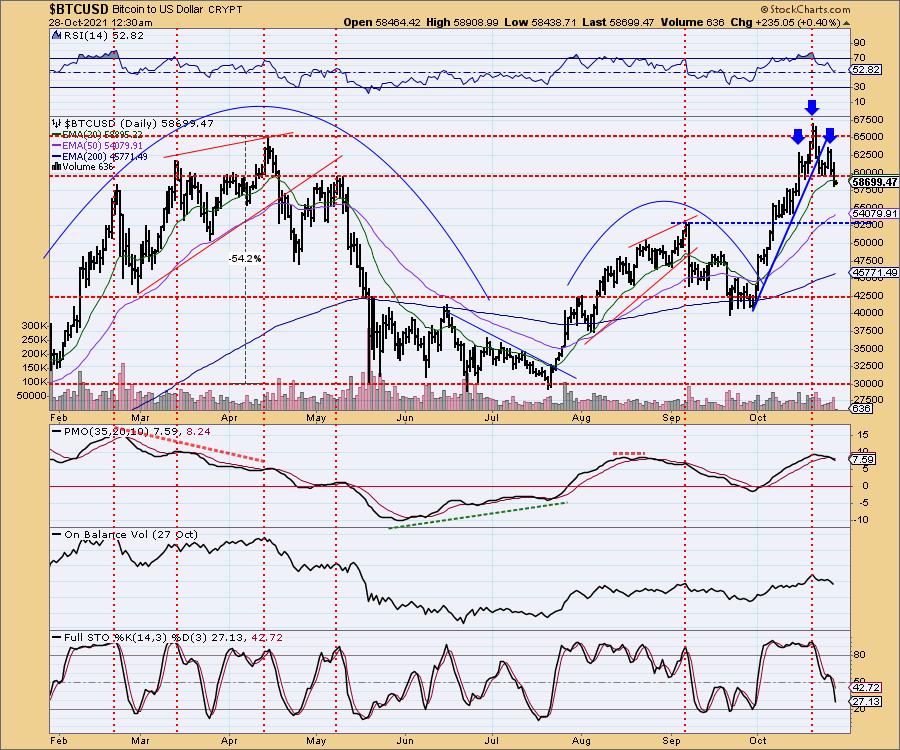Click the 'Bitcoin to US Dollar' name
The width and height of the screenshot is (900, 750).
158,10
